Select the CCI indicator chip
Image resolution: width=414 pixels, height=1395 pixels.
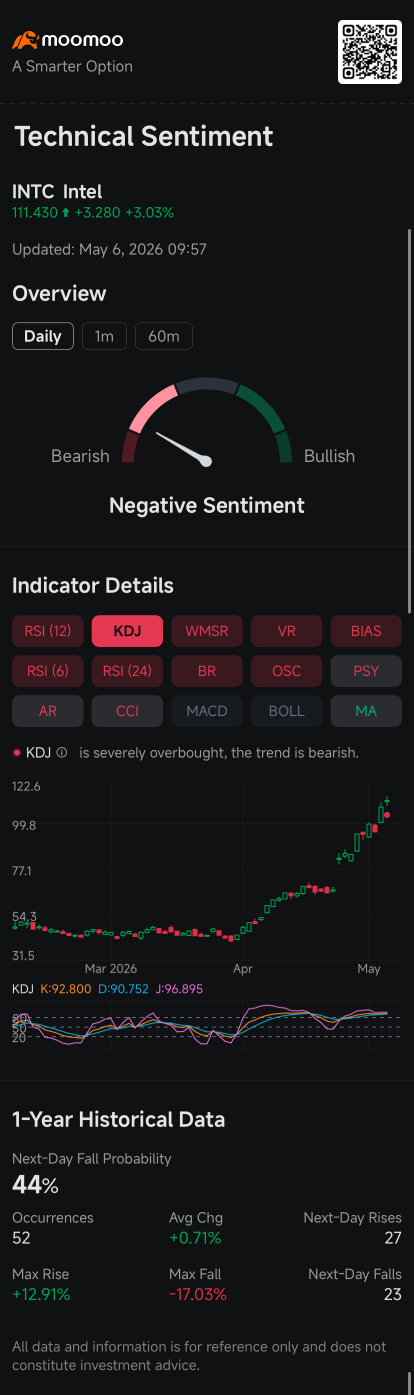coord(127,711)
